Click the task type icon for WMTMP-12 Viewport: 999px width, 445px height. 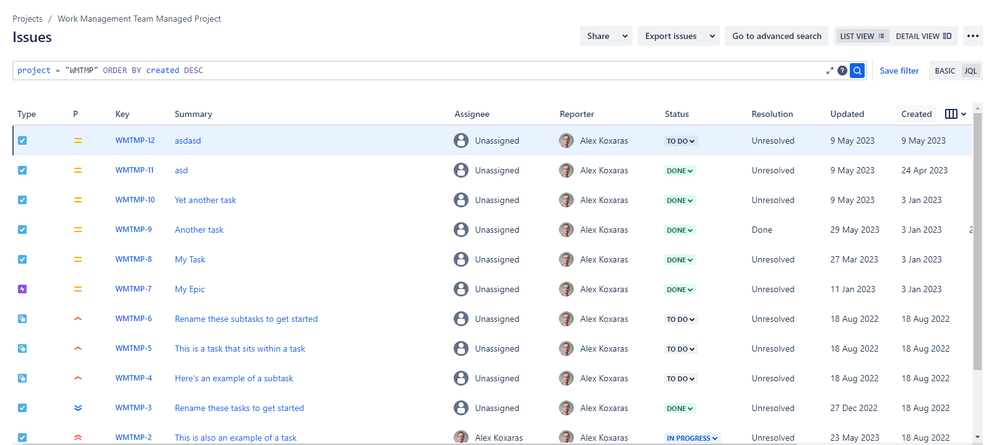[22, 140]
